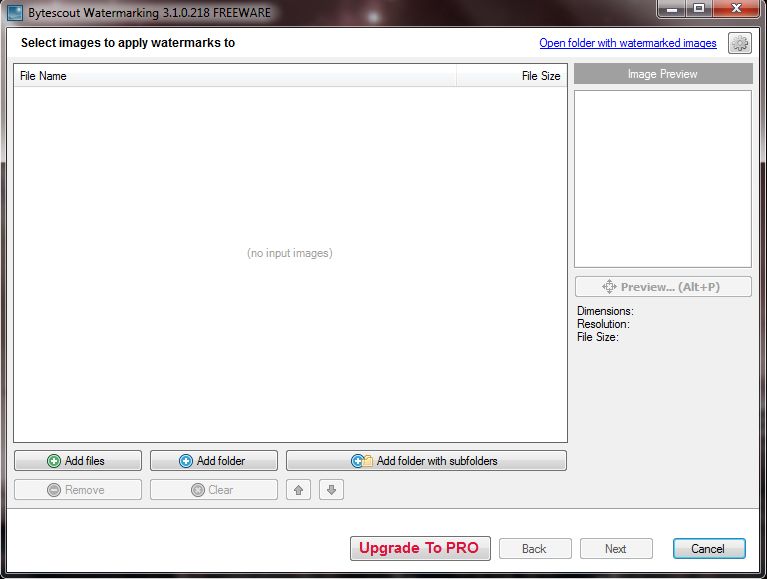Click the Remove button
The height and width of the screenshot is (579, 767).
point(78,490)
